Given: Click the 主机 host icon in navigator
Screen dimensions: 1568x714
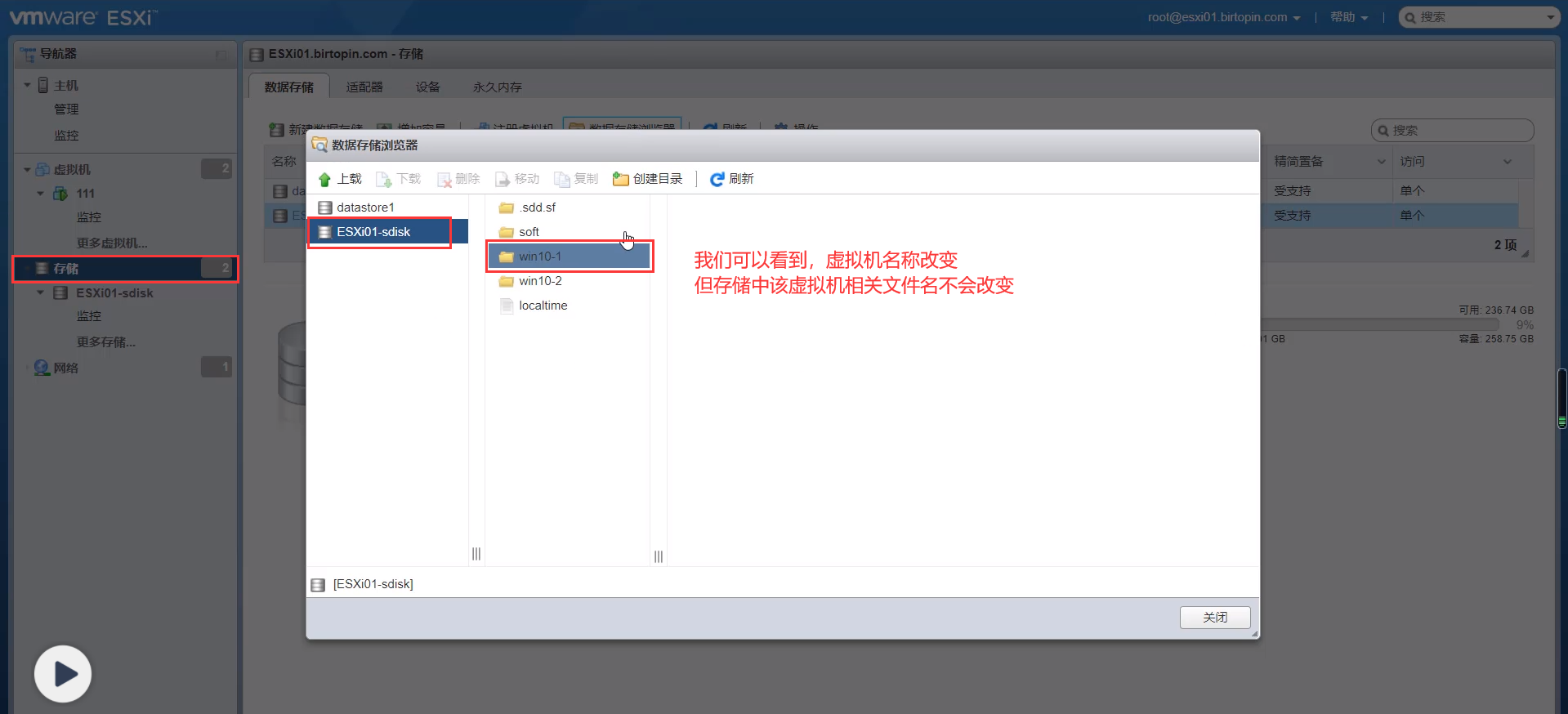Looking at the screenshot, I should [x=43, y=85].
